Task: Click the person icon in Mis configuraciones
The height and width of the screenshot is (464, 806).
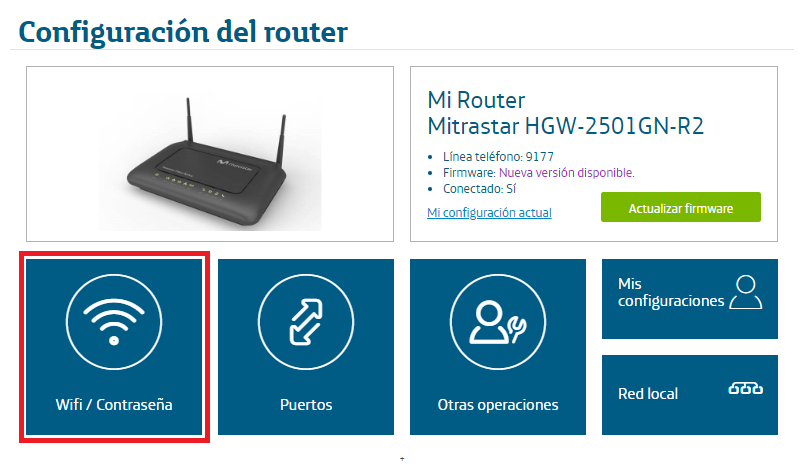Action: tap(745, 292)
